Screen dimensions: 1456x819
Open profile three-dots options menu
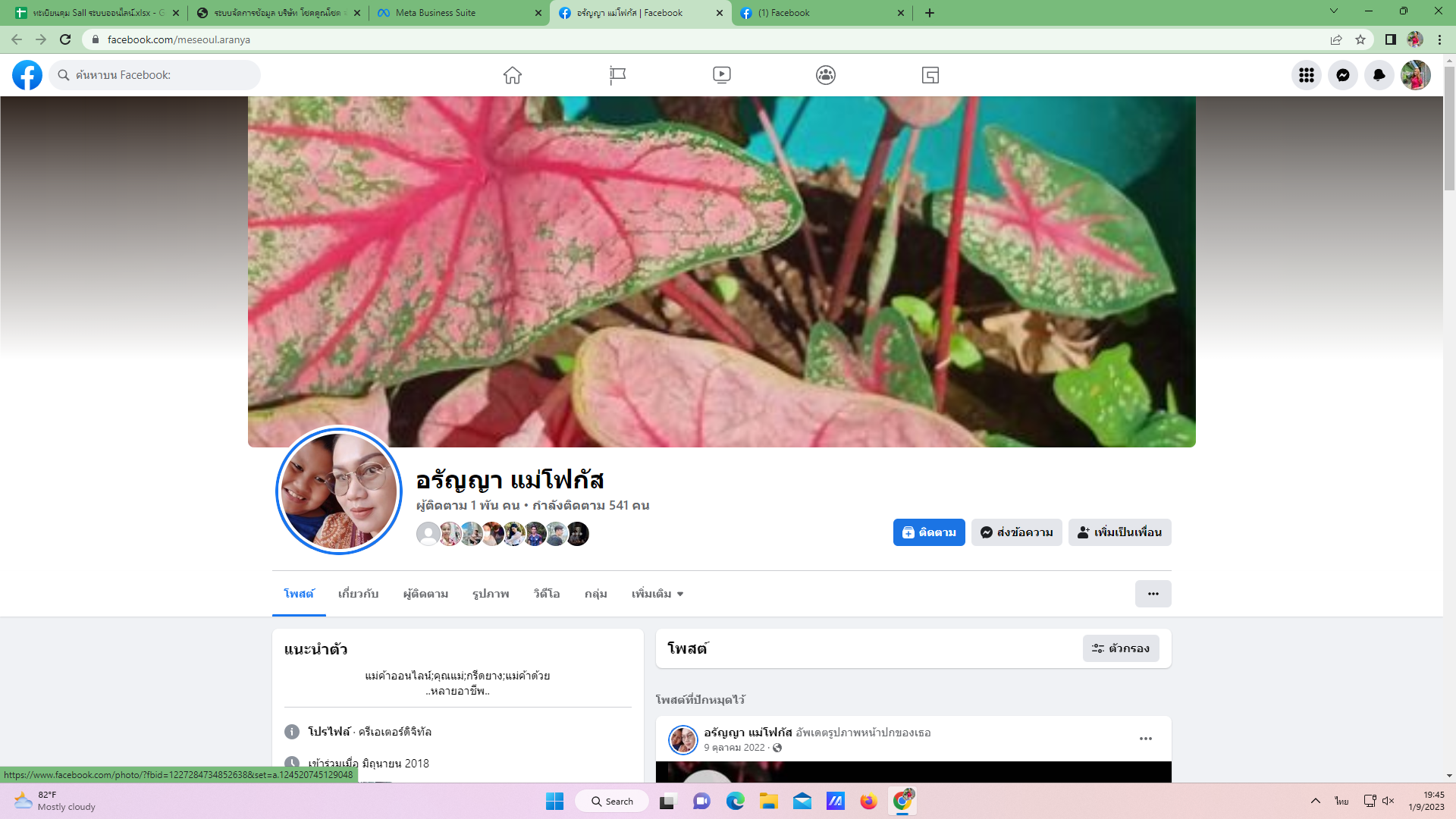click(1153, 594)
